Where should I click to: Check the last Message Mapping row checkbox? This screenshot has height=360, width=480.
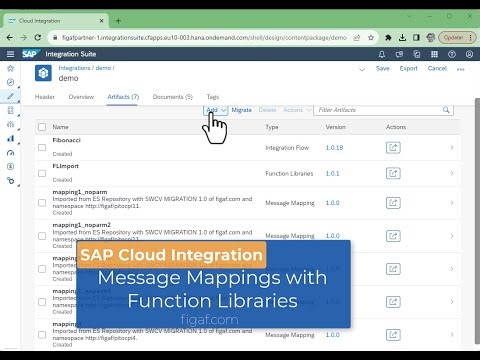42,335
